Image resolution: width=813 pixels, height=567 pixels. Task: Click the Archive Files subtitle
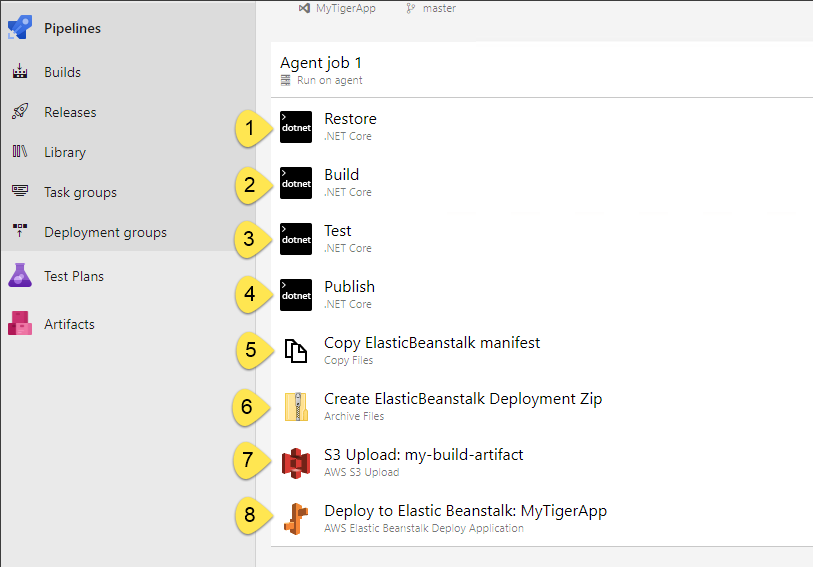tap(354, 416)
